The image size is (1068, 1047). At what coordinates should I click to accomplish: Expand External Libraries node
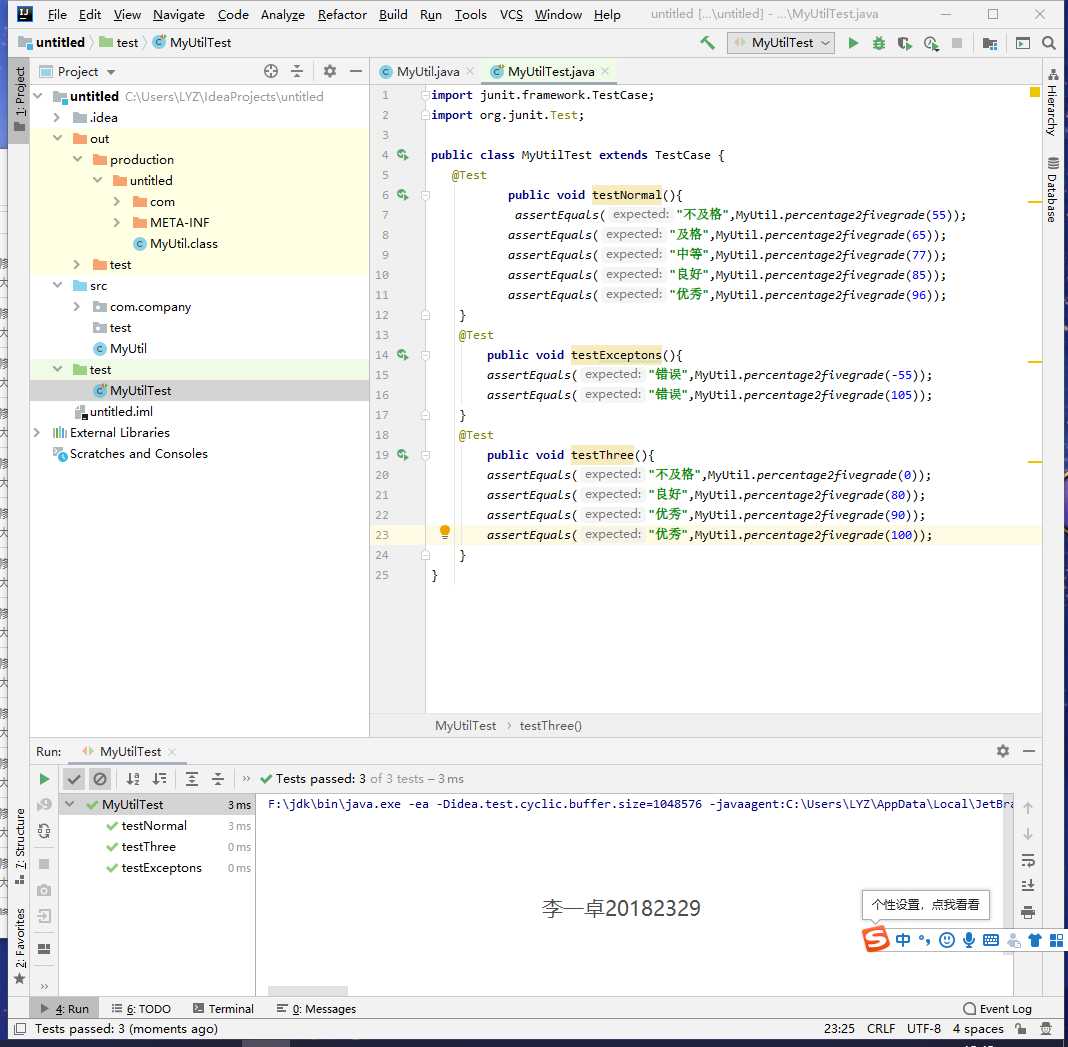pyautogui.click(x=37, y=433)
